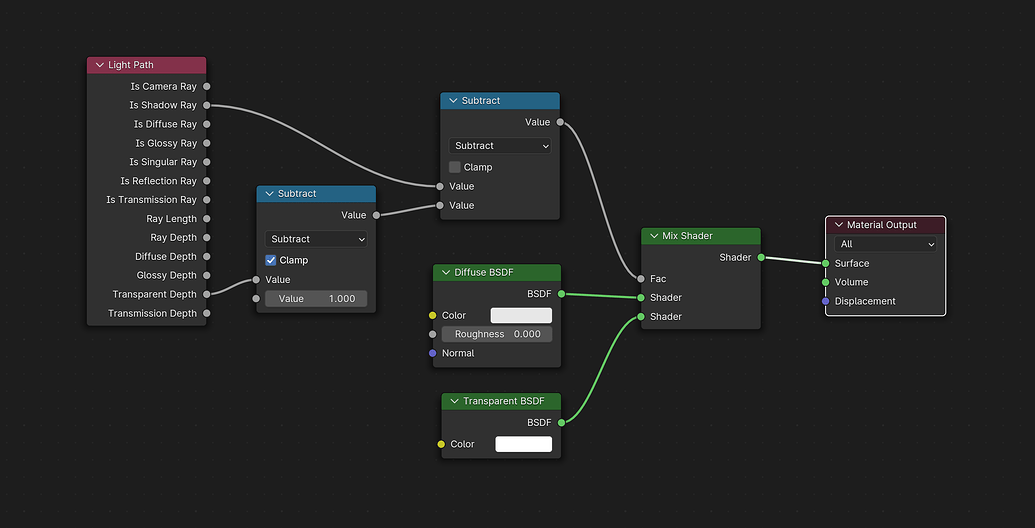Click the Is Glossy Ray output socket
This screenshot has width=1035, height=528.
coord(207,143)
